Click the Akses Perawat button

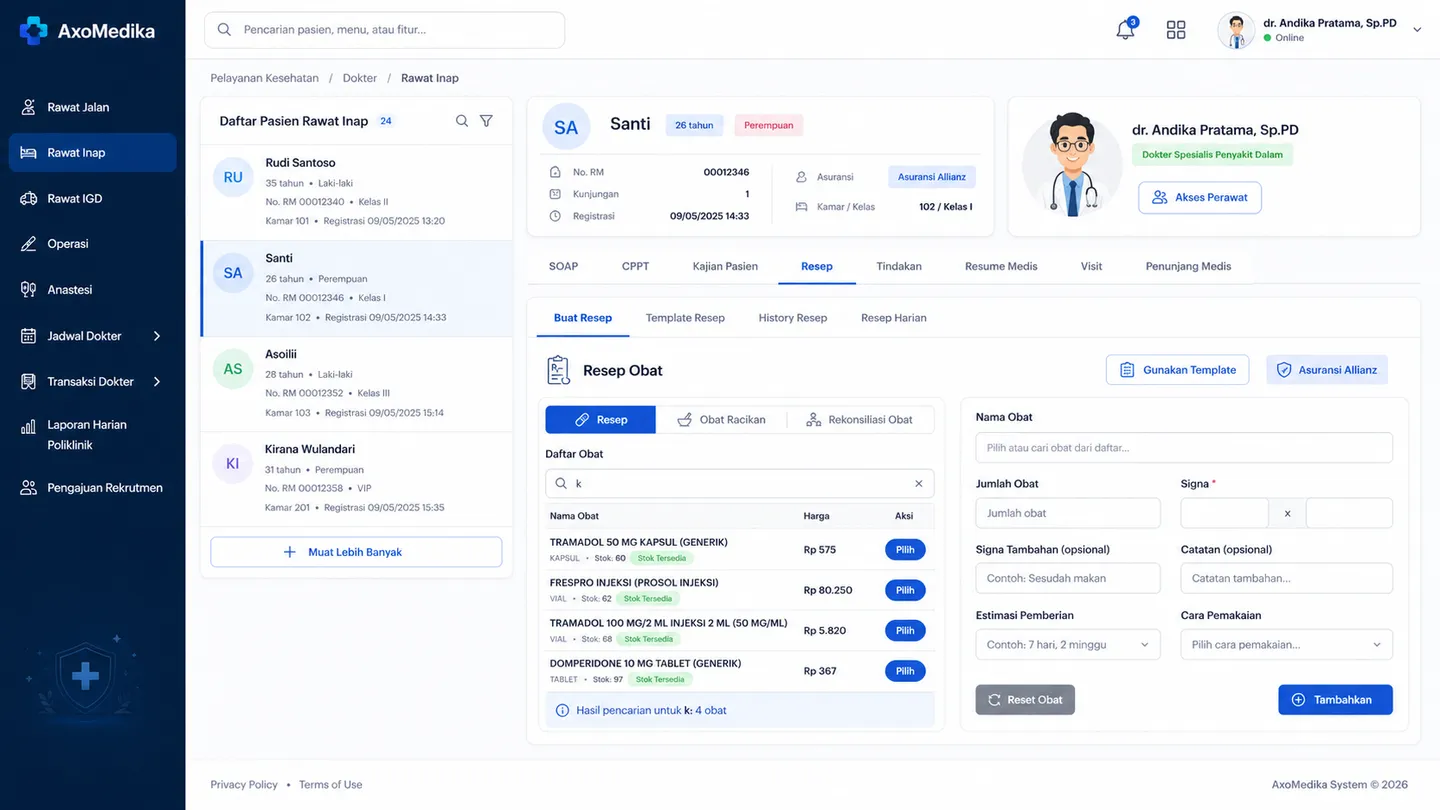pos(1200,198)
